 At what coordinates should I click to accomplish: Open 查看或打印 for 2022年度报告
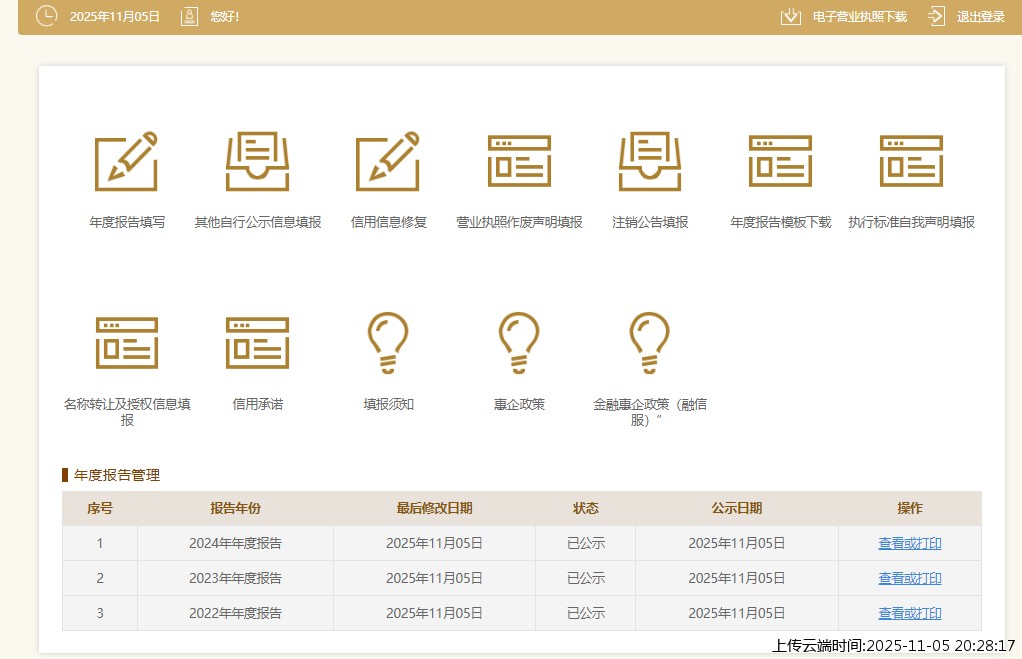click(x=909, y=613)
